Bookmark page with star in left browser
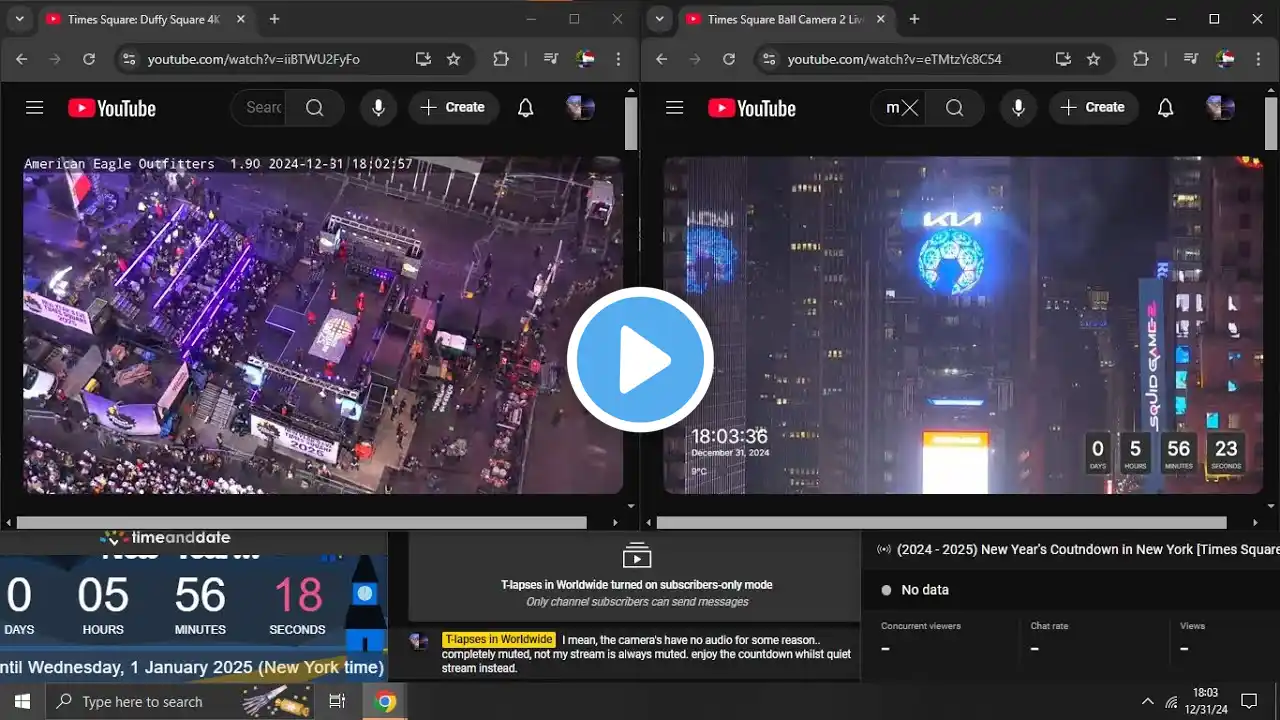This screenshot has height=720, width=1280. click(x=454, y=59)
